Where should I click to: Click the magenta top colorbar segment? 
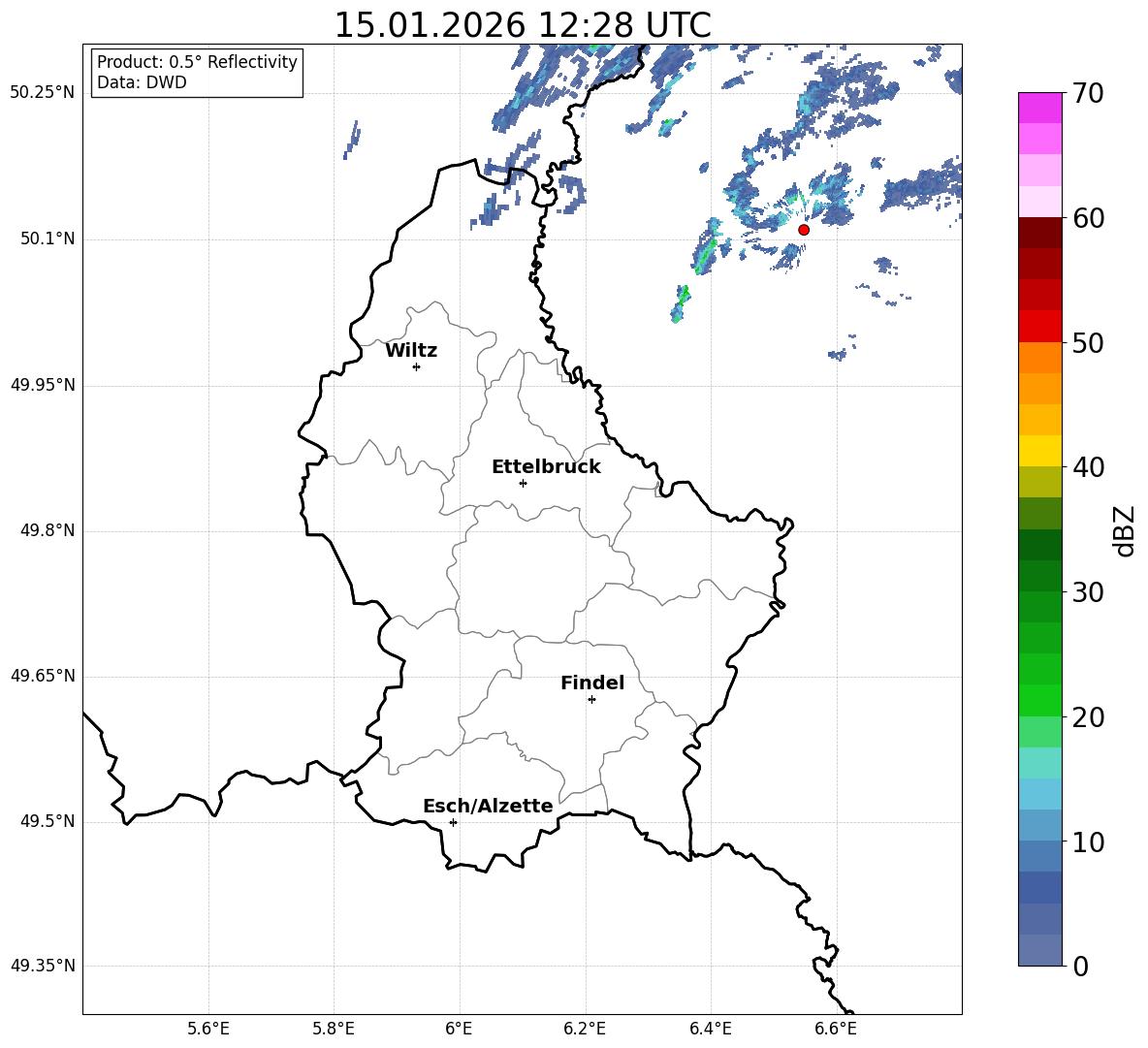pos(1039,109)
